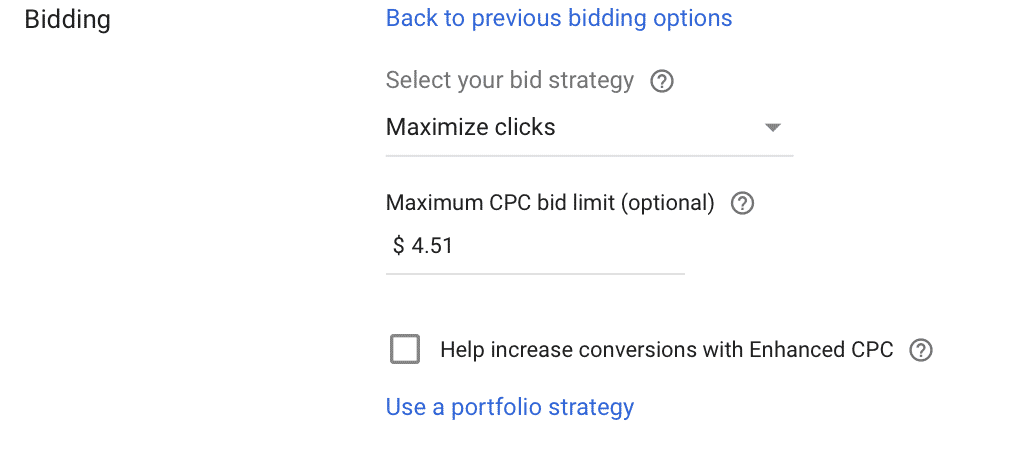Open help for Select your bid strategy
The height and width of the screenshot is (470, 1024).
coord(662,82)
